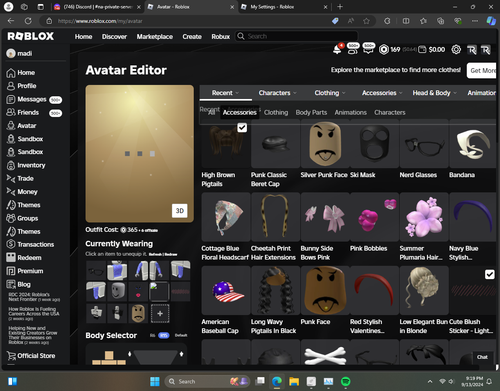Click the body shape selector trapezoid
The width and height of the screenshot is (500, 391).
[x=156, y=357]
